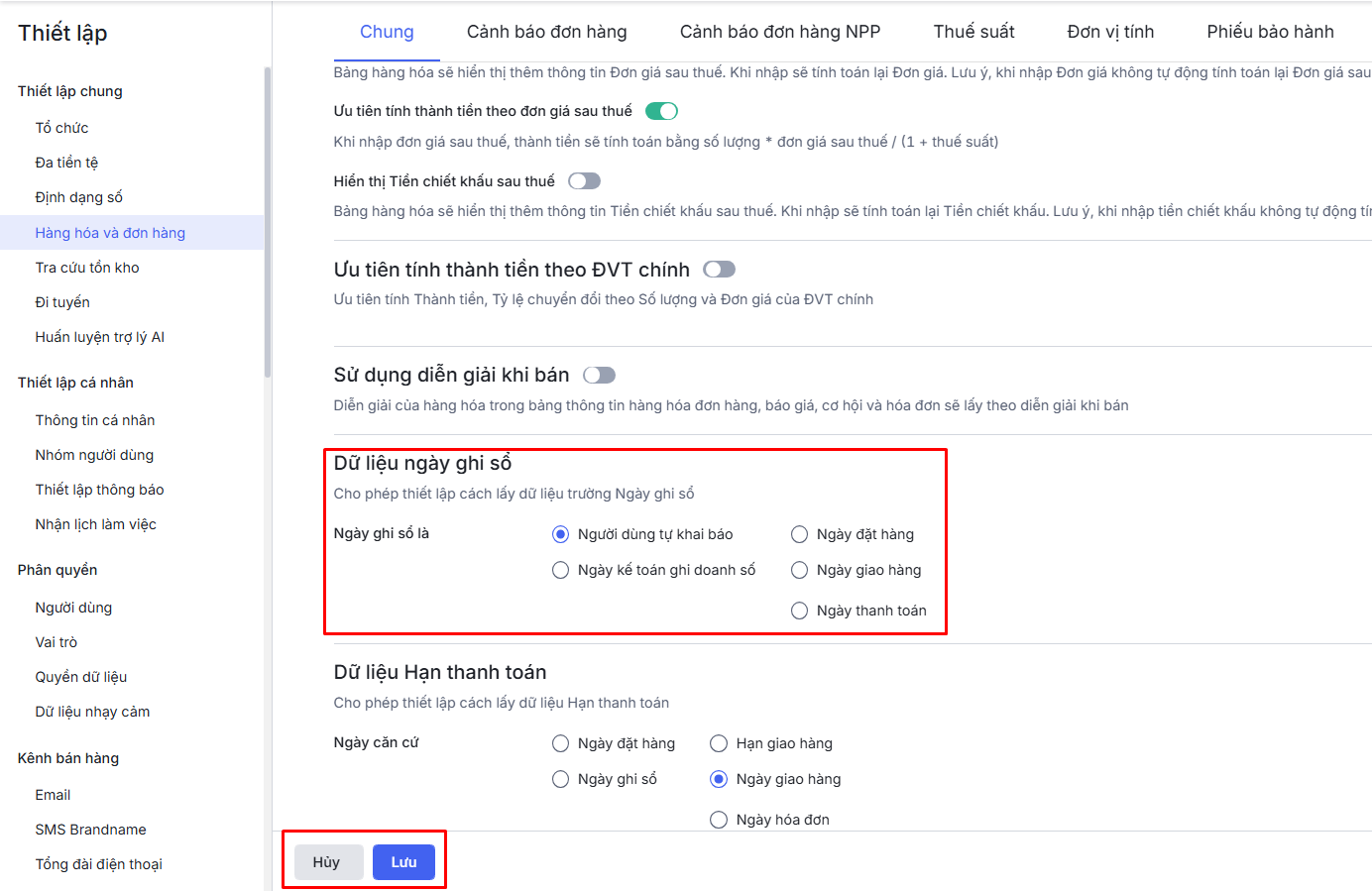Image resolution: width=1372 pixels, height=891 pixels.
Task: Select 'Người dùng tự khai báo' radio option
Action: pyautogui.click(x=561, y=535)
